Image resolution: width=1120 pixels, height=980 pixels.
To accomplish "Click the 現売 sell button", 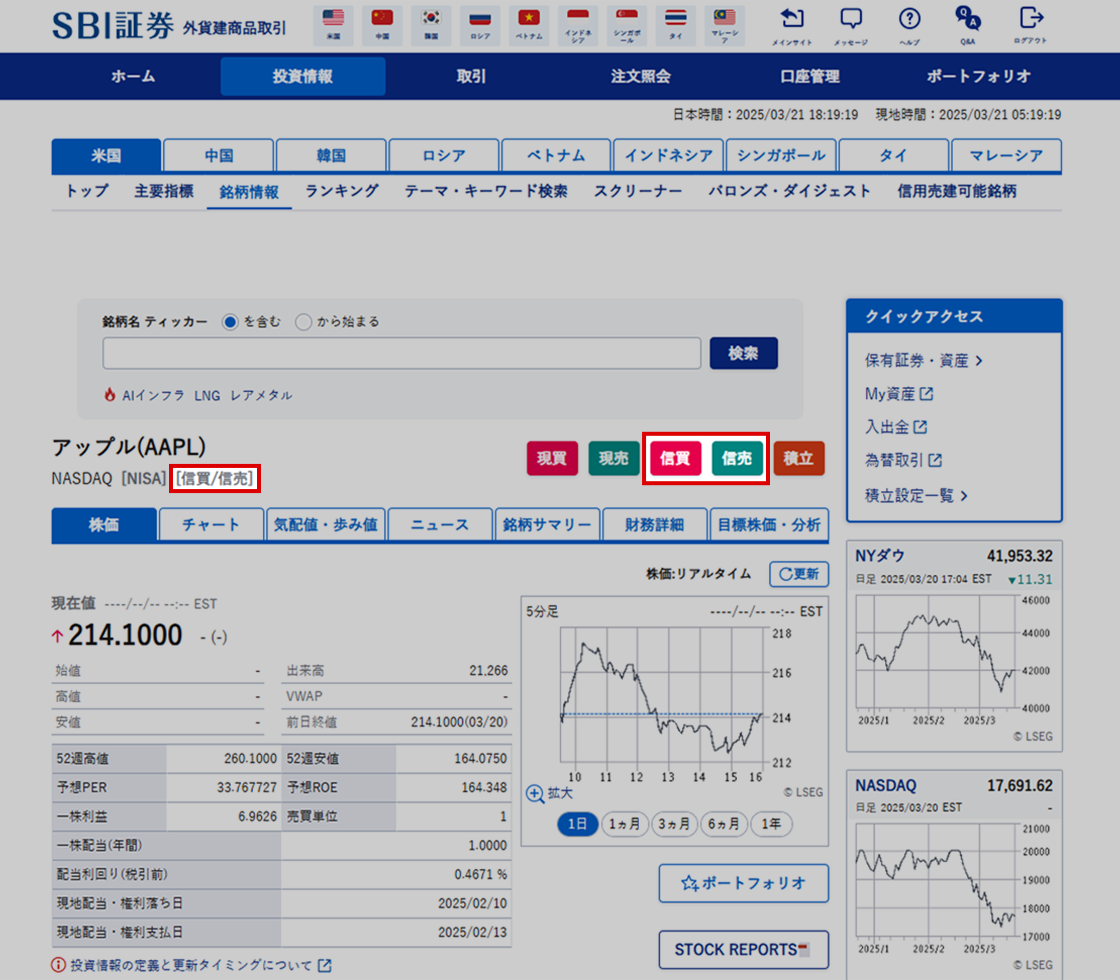I will (x=614, y=459).
